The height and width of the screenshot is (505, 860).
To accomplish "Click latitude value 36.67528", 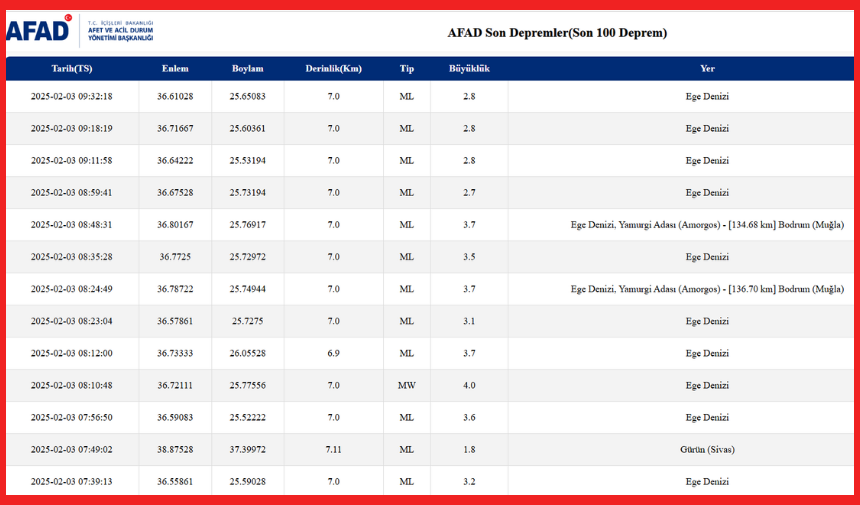I will pos(175,192).
